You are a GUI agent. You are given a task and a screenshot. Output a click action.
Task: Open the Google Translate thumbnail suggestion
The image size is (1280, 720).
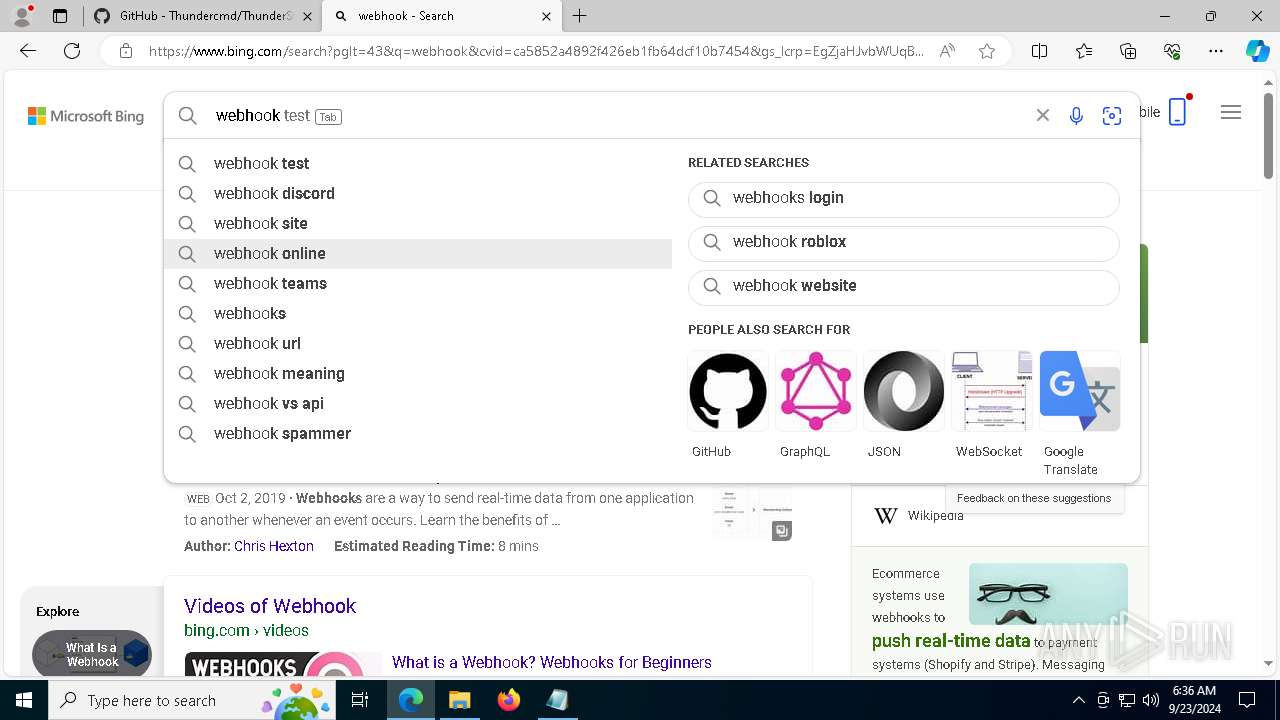click(x=1080, y=414)
